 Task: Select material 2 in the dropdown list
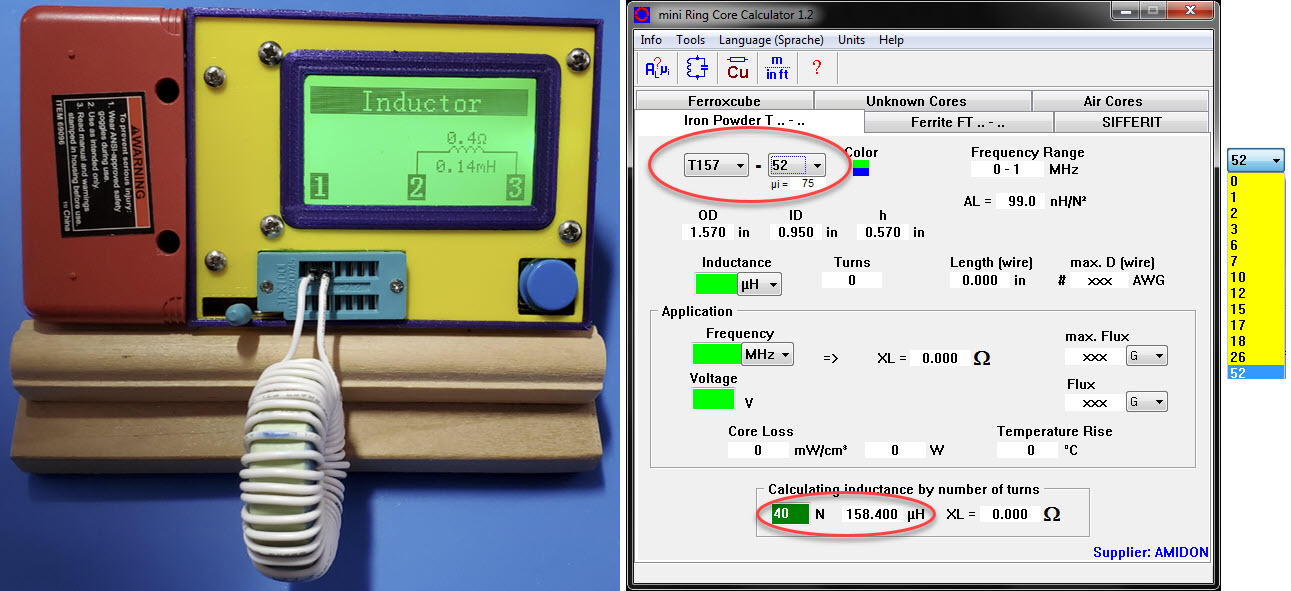1255,214
